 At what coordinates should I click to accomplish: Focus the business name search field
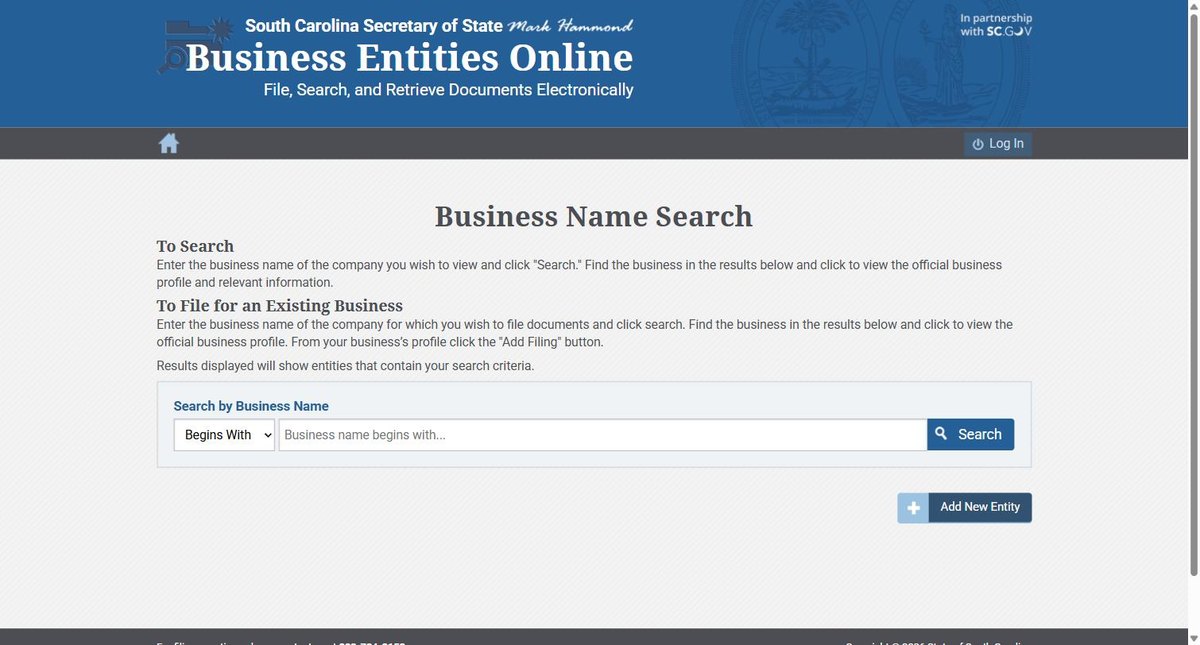tap(602, 435)
